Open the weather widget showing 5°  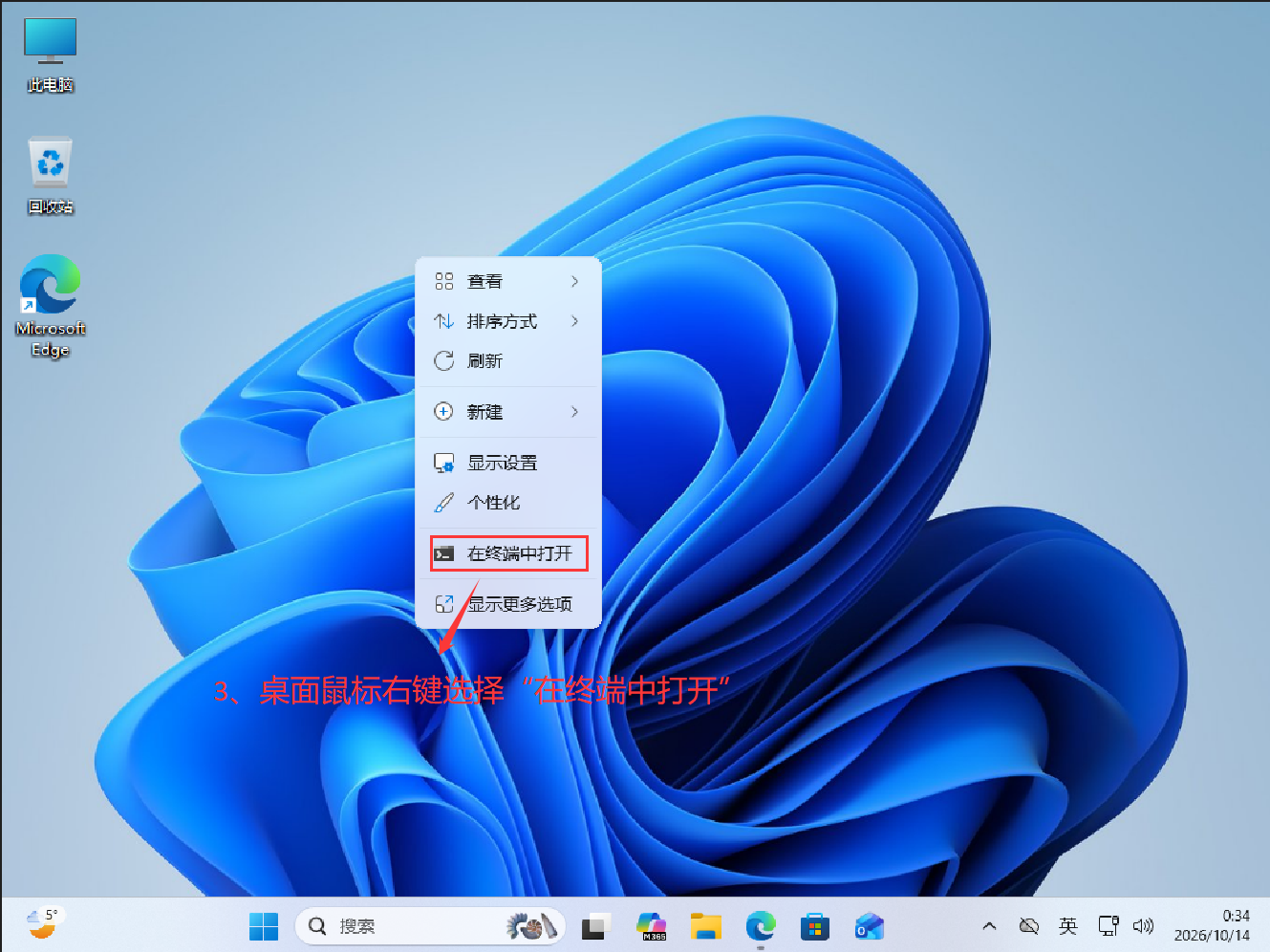42,924
